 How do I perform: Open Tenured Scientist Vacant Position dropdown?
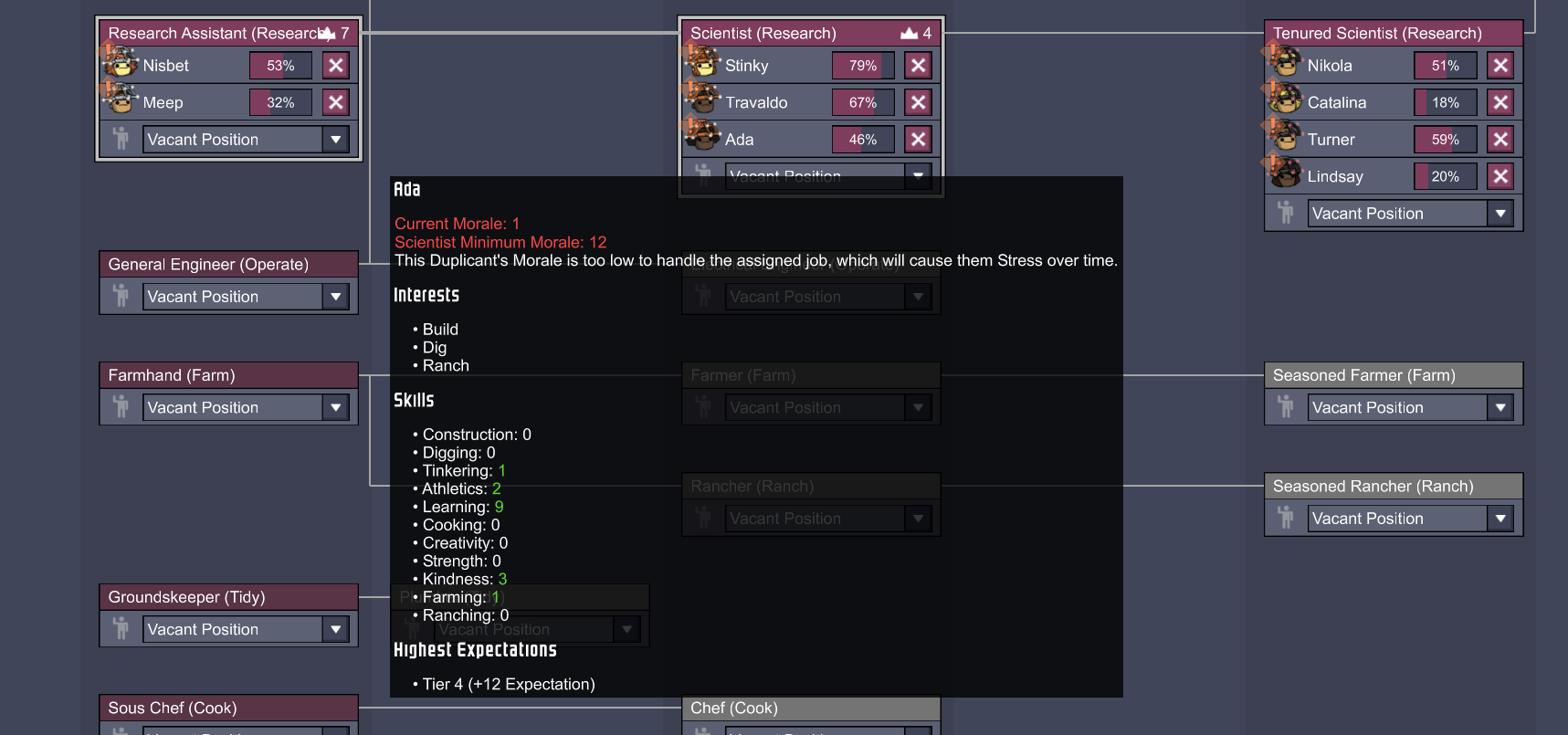(x=1500, y=214)
